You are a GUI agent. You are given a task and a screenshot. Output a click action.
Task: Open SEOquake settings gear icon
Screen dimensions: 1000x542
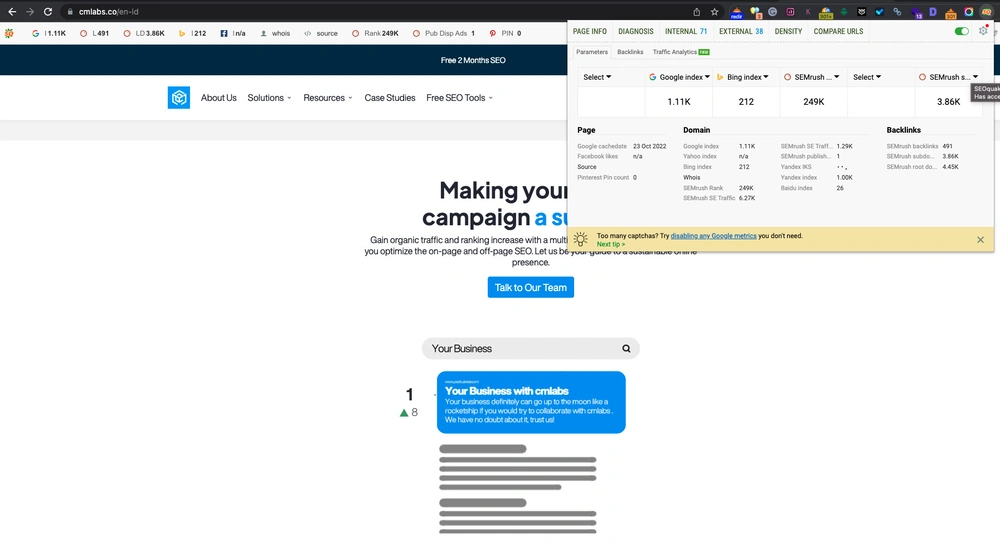[x=983, y=31]
